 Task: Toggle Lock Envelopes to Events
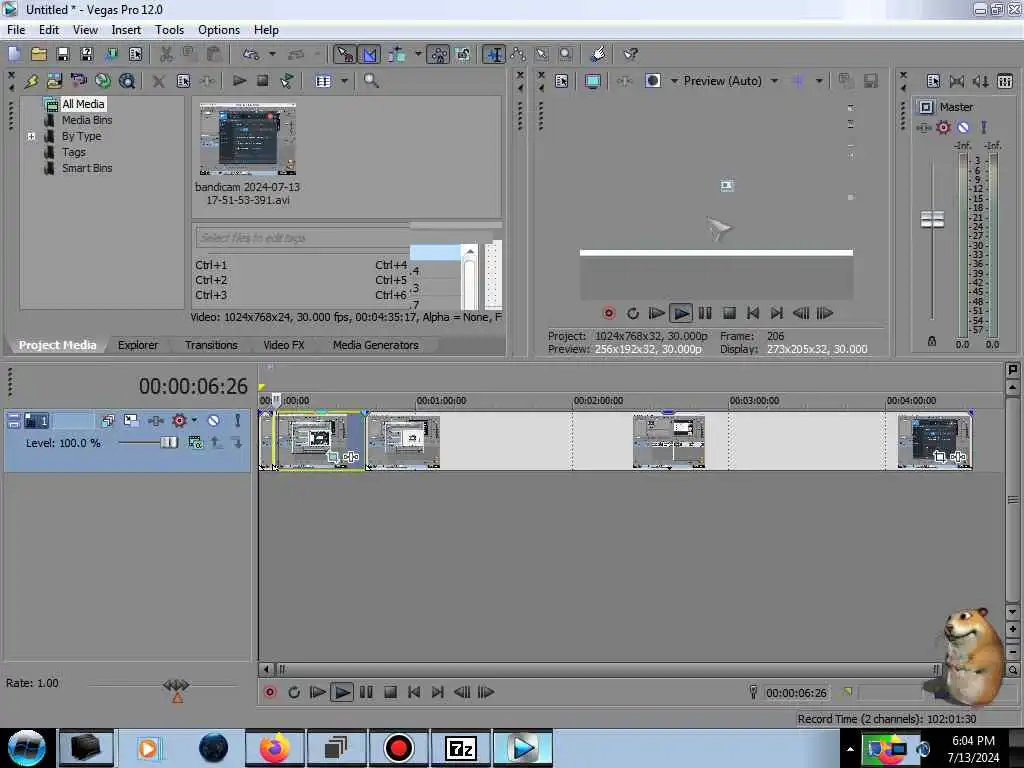coord(439,54)
